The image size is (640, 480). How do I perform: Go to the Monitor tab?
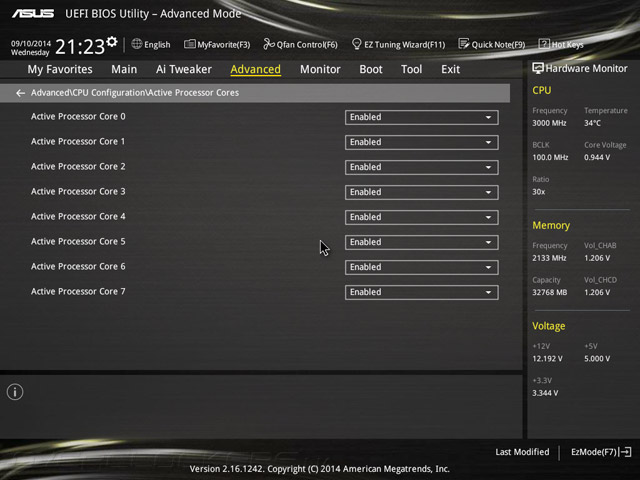pyautogui.click(x=320, y=69)
